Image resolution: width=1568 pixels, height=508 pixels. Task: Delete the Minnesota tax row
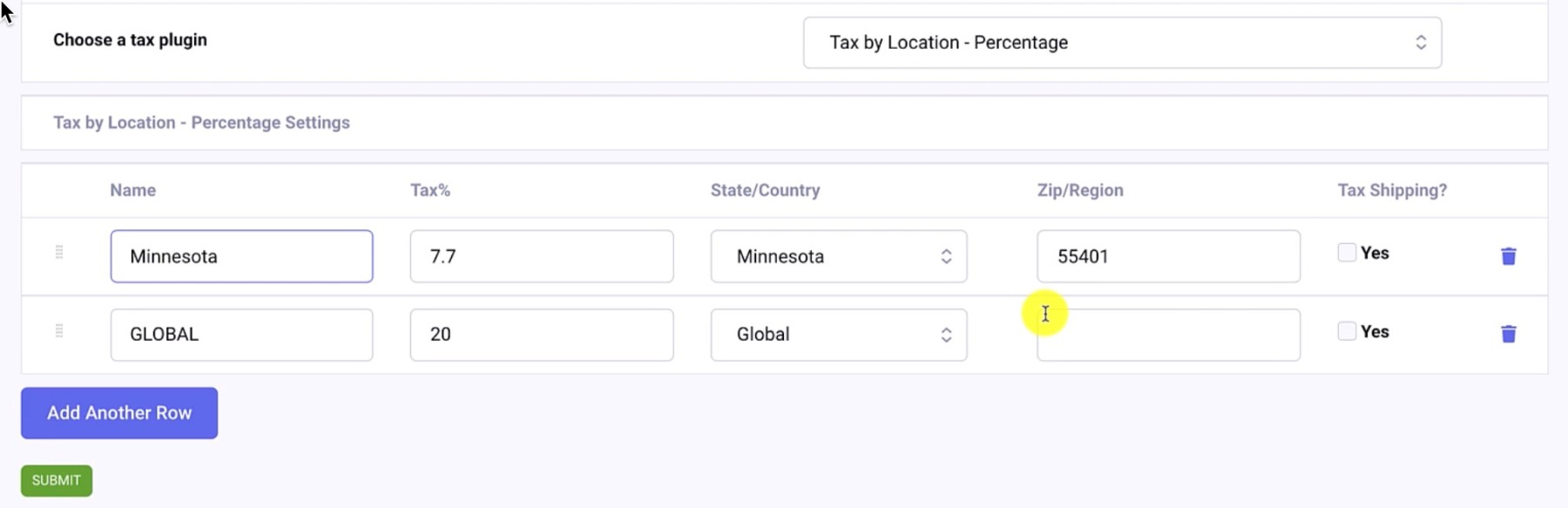[x=1509, y=255]
